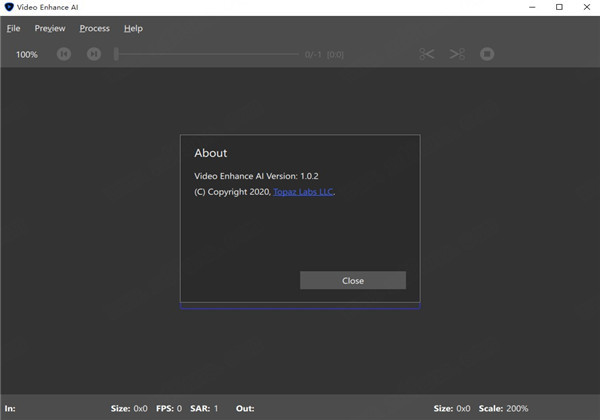Close the About dialog
Screen dimensions: 600x420
click(x=353, y=280)
